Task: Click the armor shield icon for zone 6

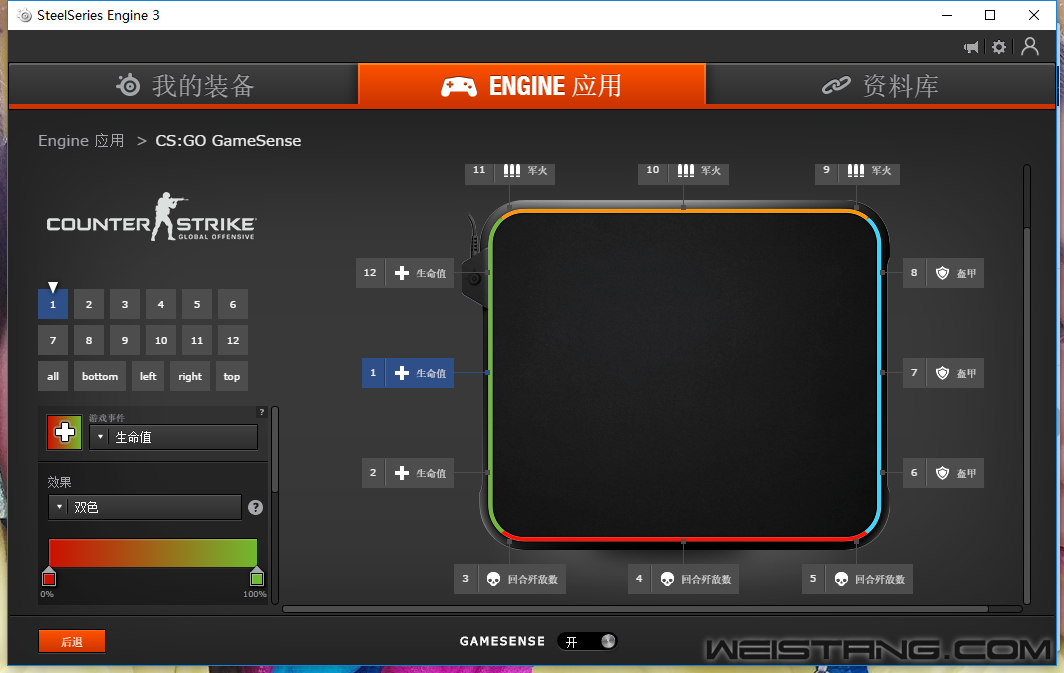Action: 943,473
